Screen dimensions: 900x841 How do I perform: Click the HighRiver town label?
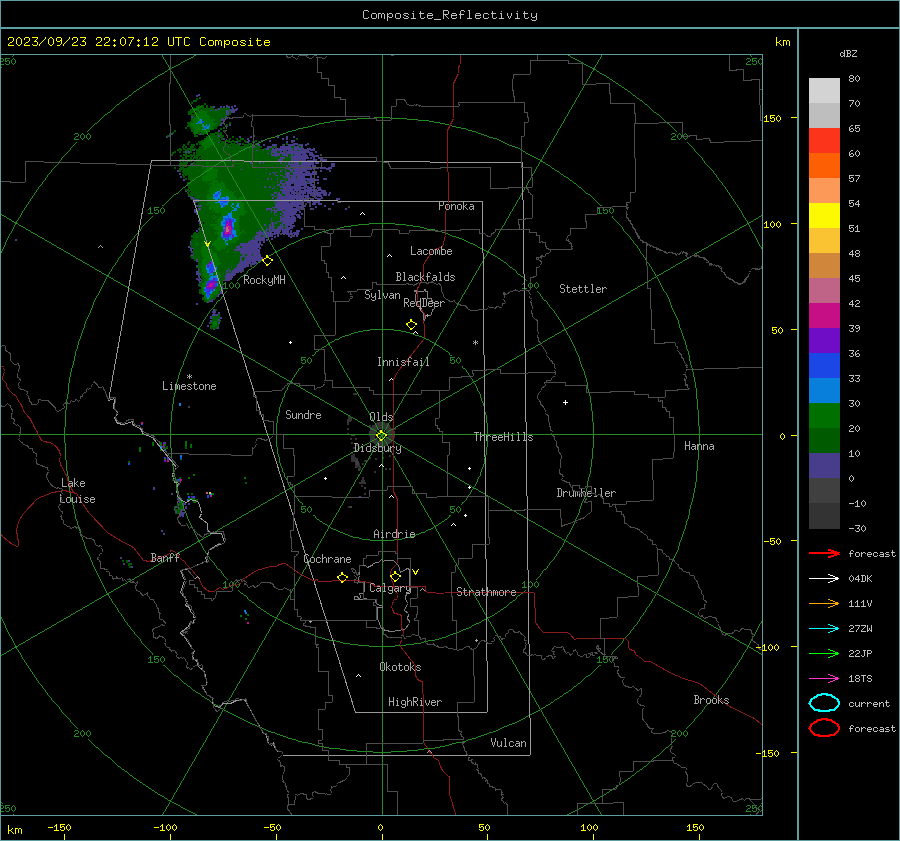coord(415,702)
